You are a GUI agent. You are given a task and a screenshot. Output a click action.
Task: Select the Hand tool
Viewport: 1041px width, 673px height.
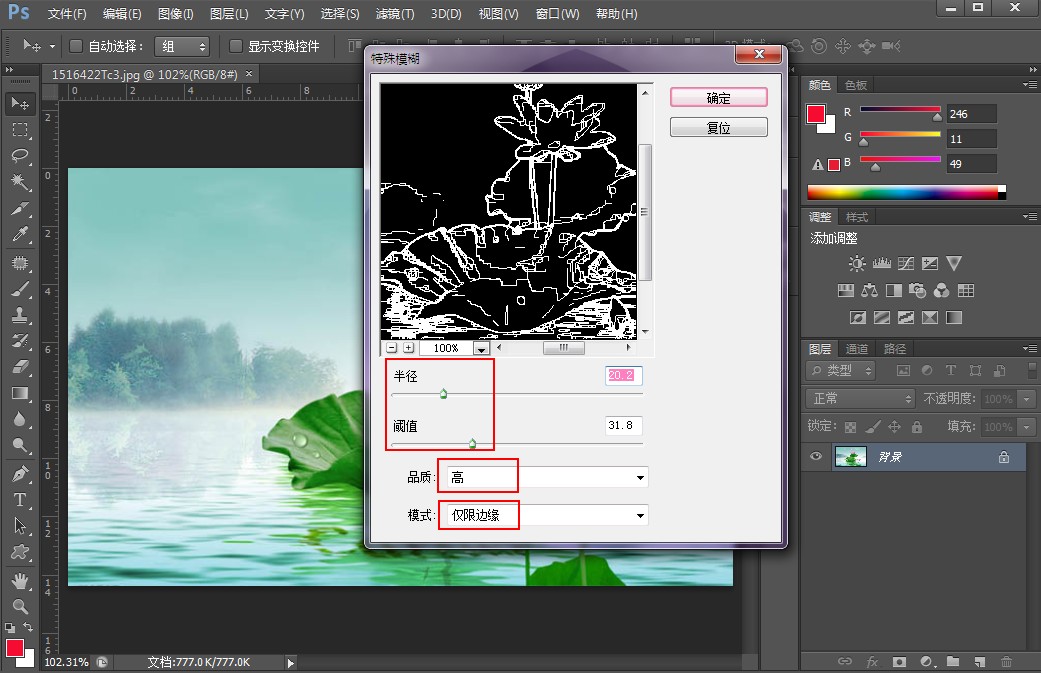(x=19, y=580)
